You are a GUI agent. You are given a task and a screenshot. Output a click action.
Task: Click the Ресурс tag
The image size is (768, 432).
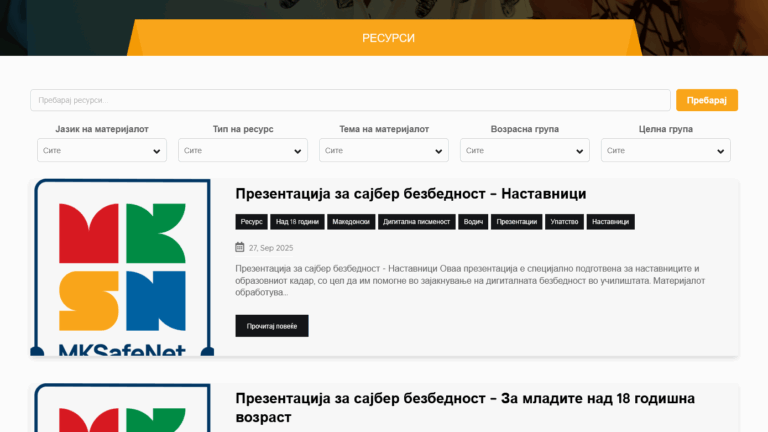pyautogui.click(x=251, y=222)
